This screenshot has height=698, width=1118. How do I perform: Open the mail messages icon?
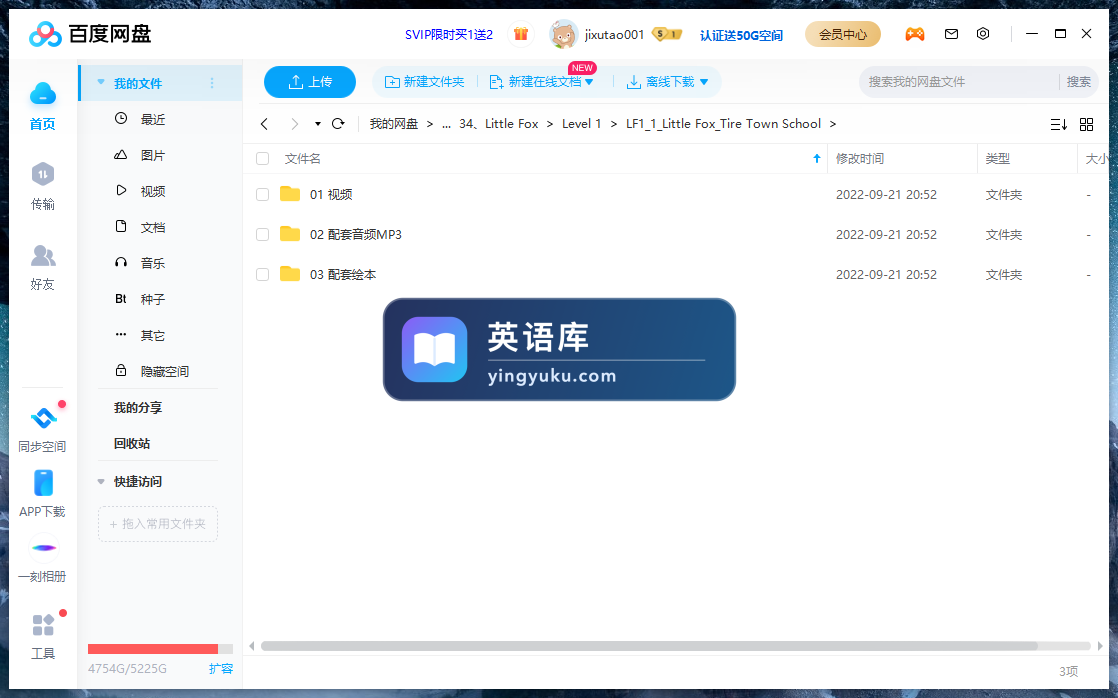951,34
